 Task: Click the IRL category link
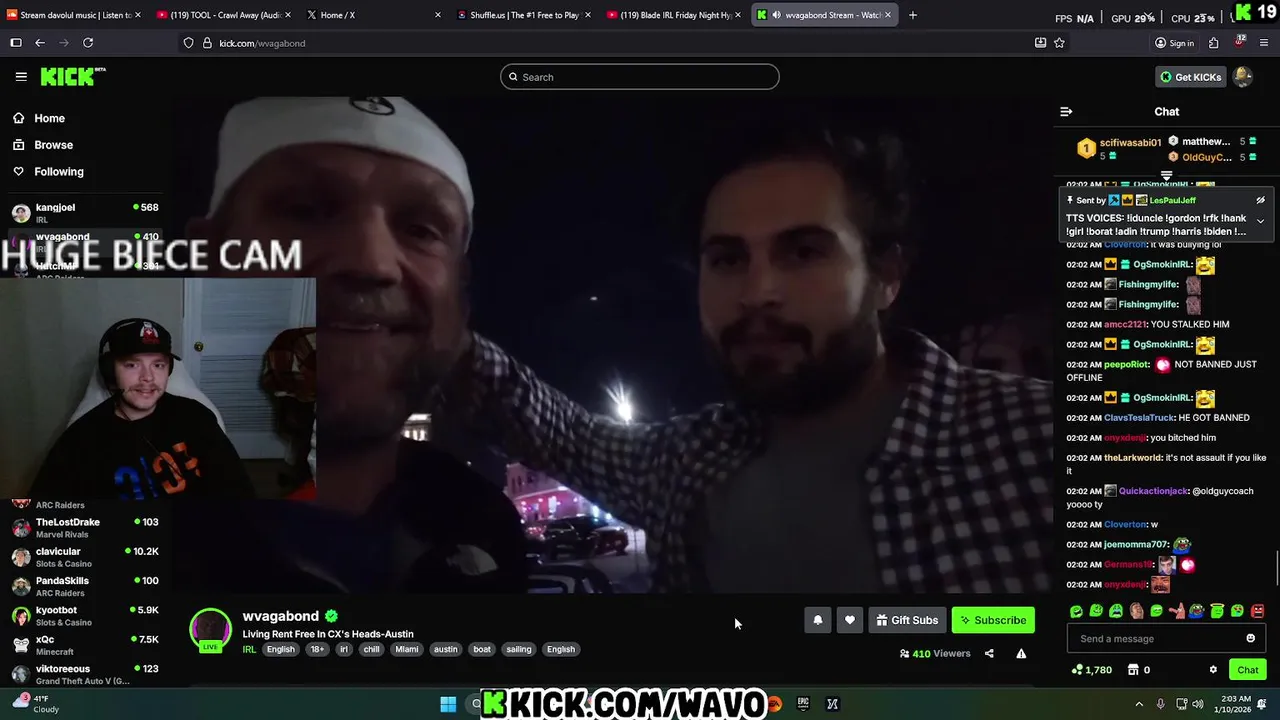point(249,649)
